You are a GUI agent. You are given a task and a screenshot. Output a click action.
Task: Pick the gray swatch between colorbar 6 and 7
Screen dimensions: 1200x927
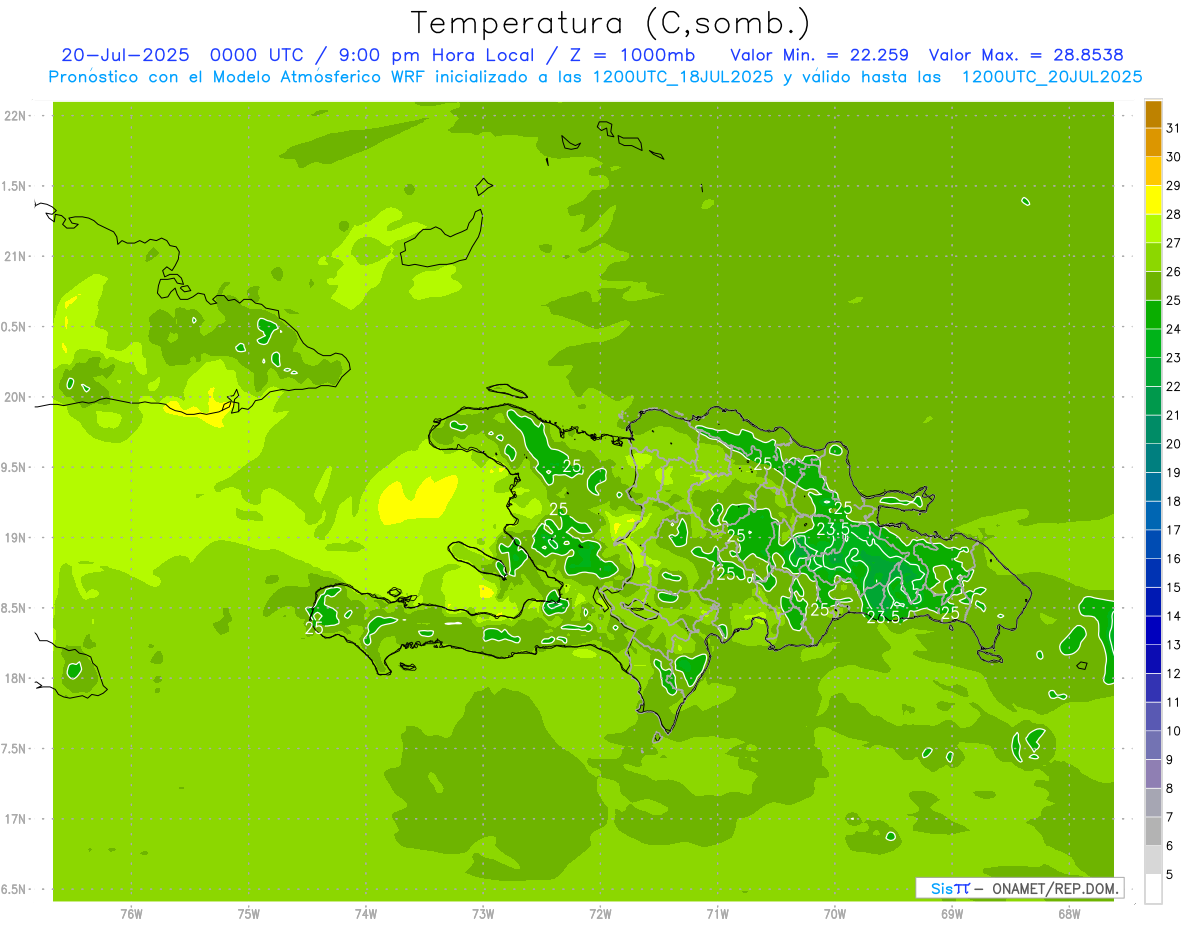1154,831
